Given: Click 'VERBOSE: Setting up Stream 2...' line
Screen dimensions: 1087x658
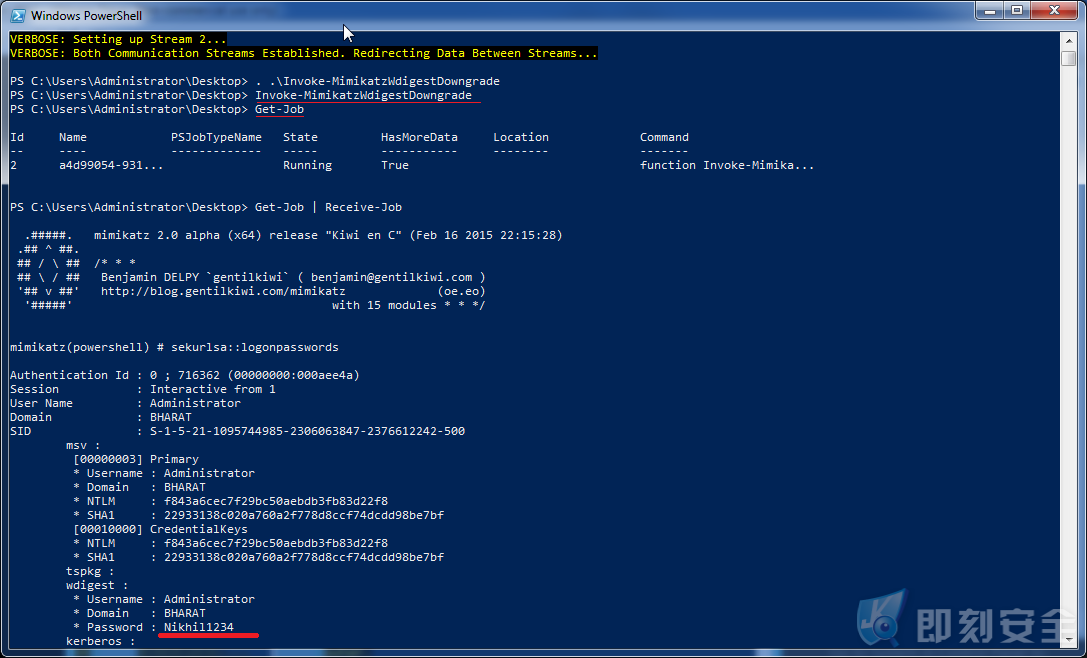Looking at the screenshot, I should pos(119,40).
